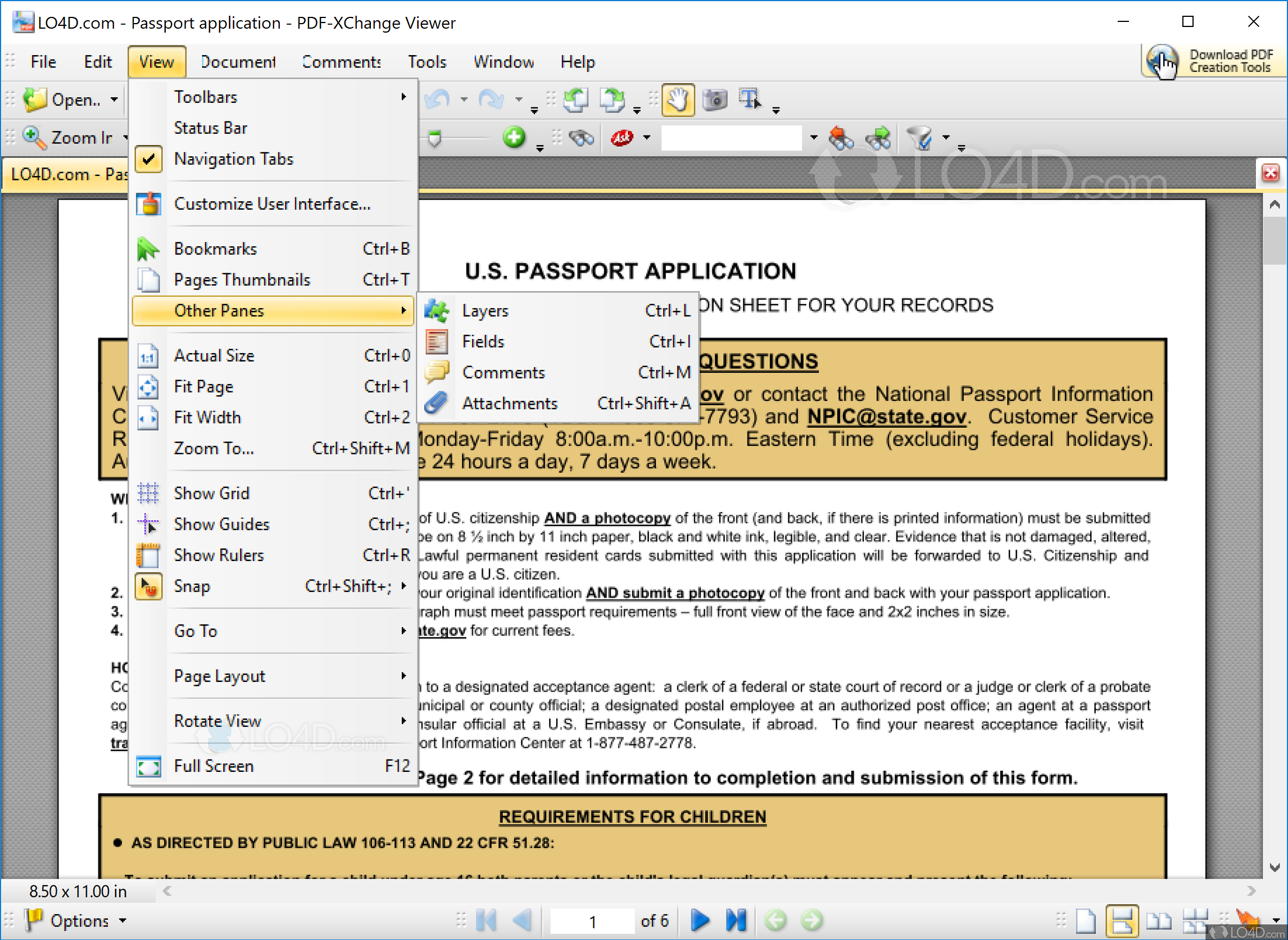
Task: Click vertical scrollbar down arrow
Action: pos(1275,867)
